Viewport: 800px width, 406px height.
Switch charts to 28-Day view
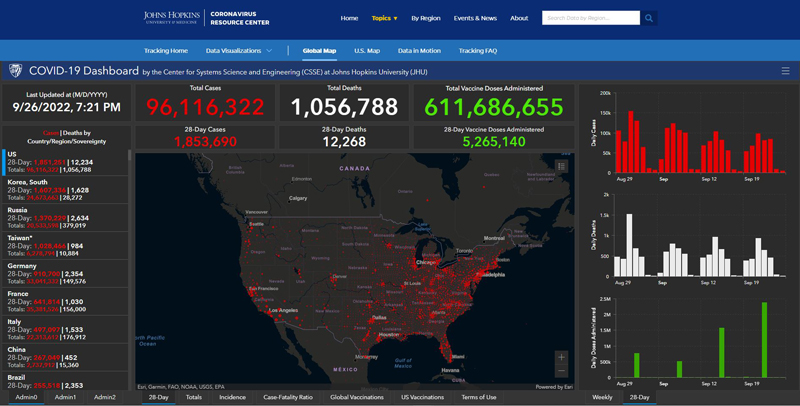coord(639,397)
